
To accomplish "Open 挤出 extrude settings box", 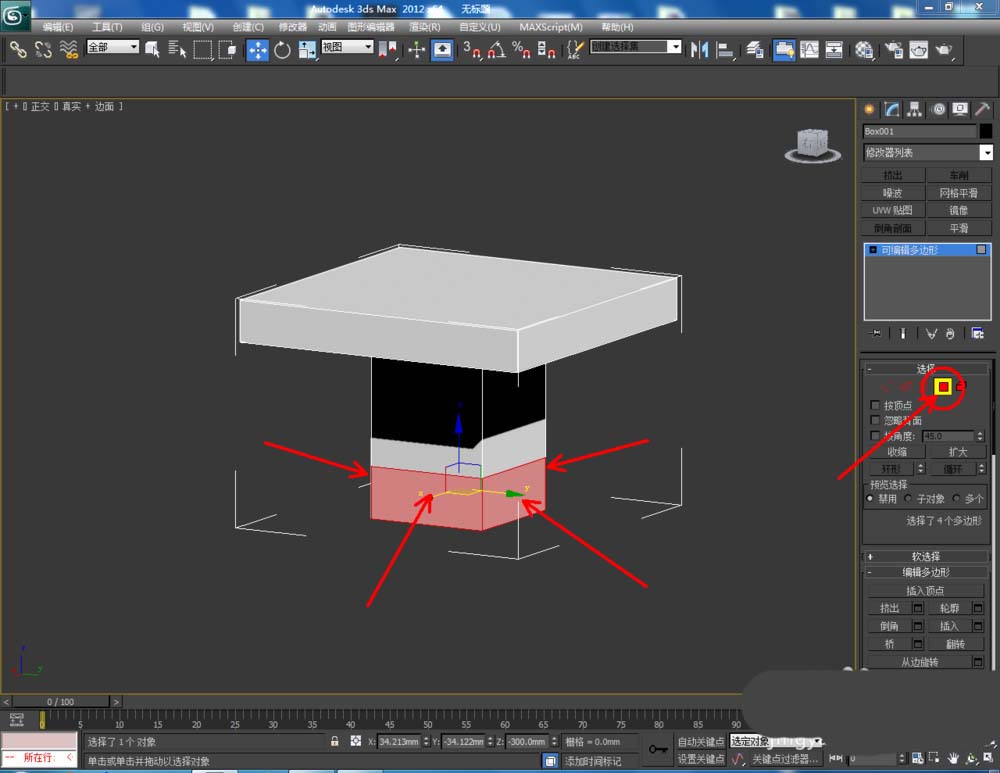I will click(918, 608).
